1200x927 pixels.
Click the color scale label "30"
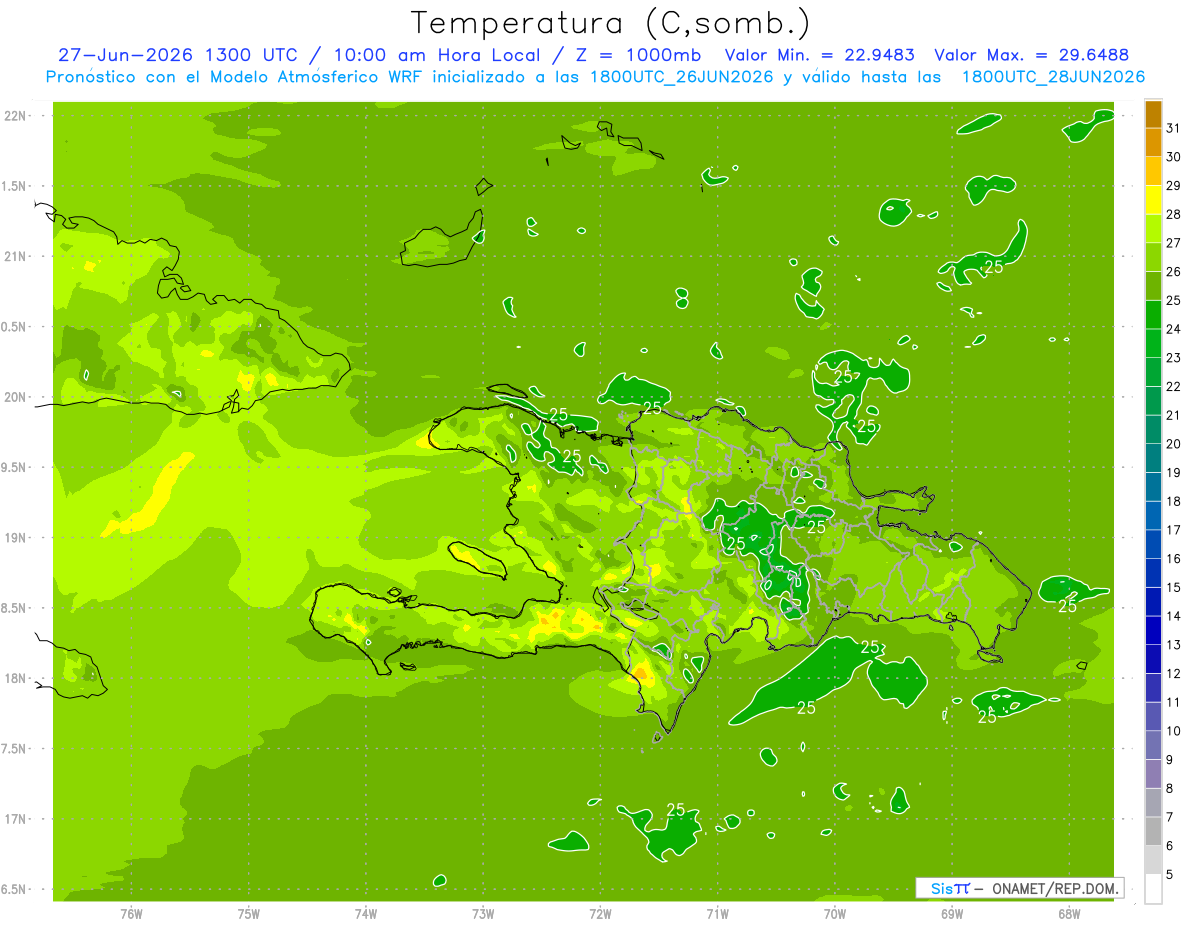pyautogui.click(x=1173, y=157)
